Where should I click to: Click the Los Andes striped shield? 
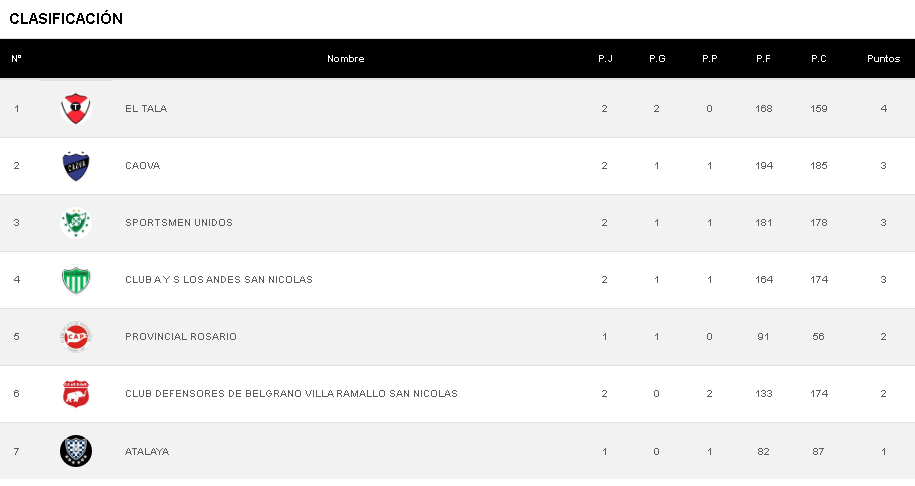click(x=76, y=280)
